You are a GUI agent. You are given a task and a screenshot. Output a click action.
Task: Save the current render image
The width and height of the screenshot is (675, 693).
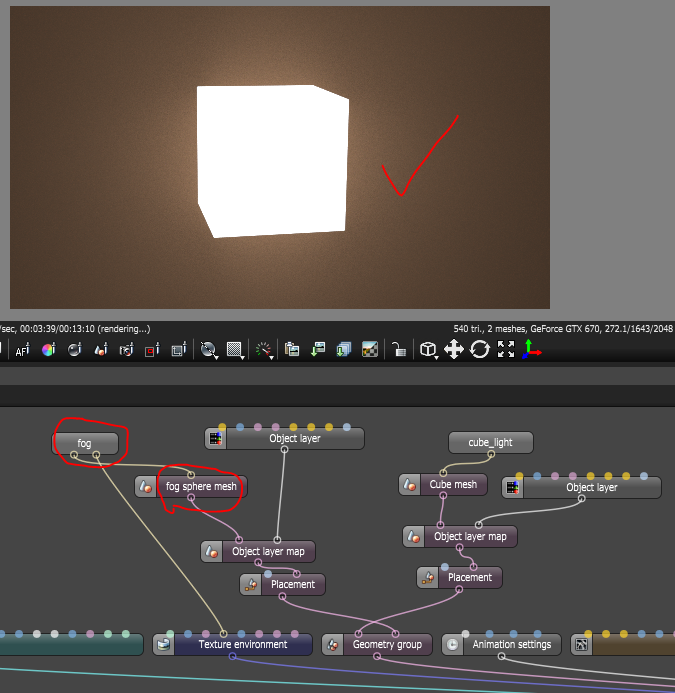point(318,350)
